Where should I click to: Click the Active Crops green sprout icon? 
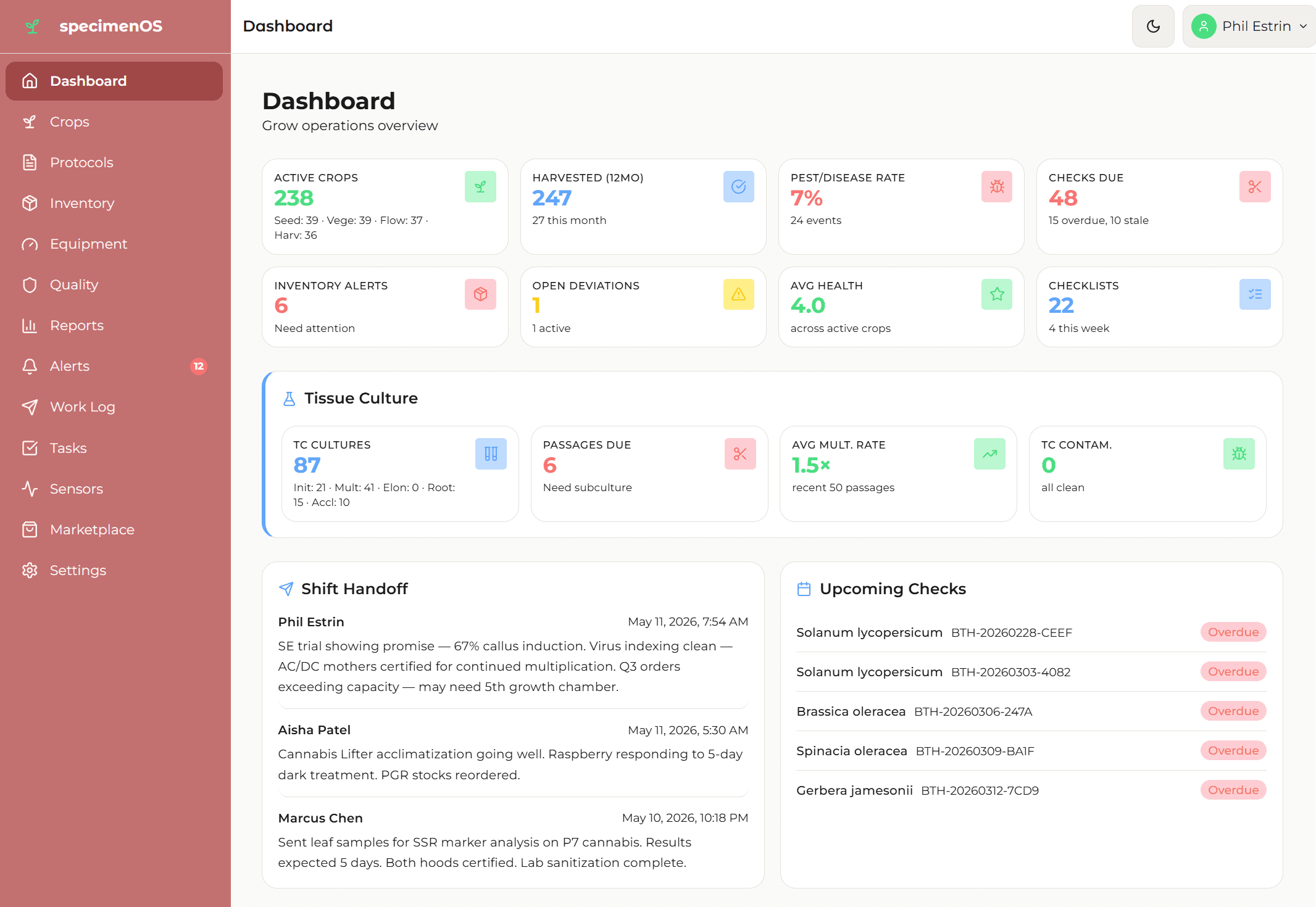pos(480,187)
